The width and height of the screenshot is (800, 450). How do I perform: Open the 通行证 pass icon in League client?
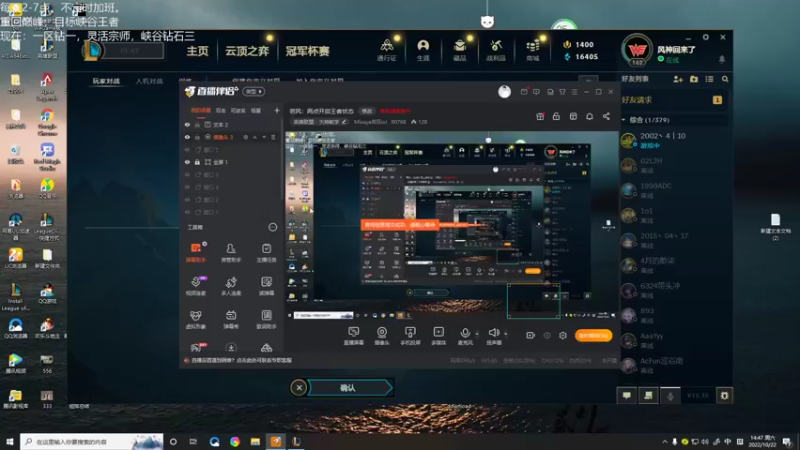(x=387, y=49)
